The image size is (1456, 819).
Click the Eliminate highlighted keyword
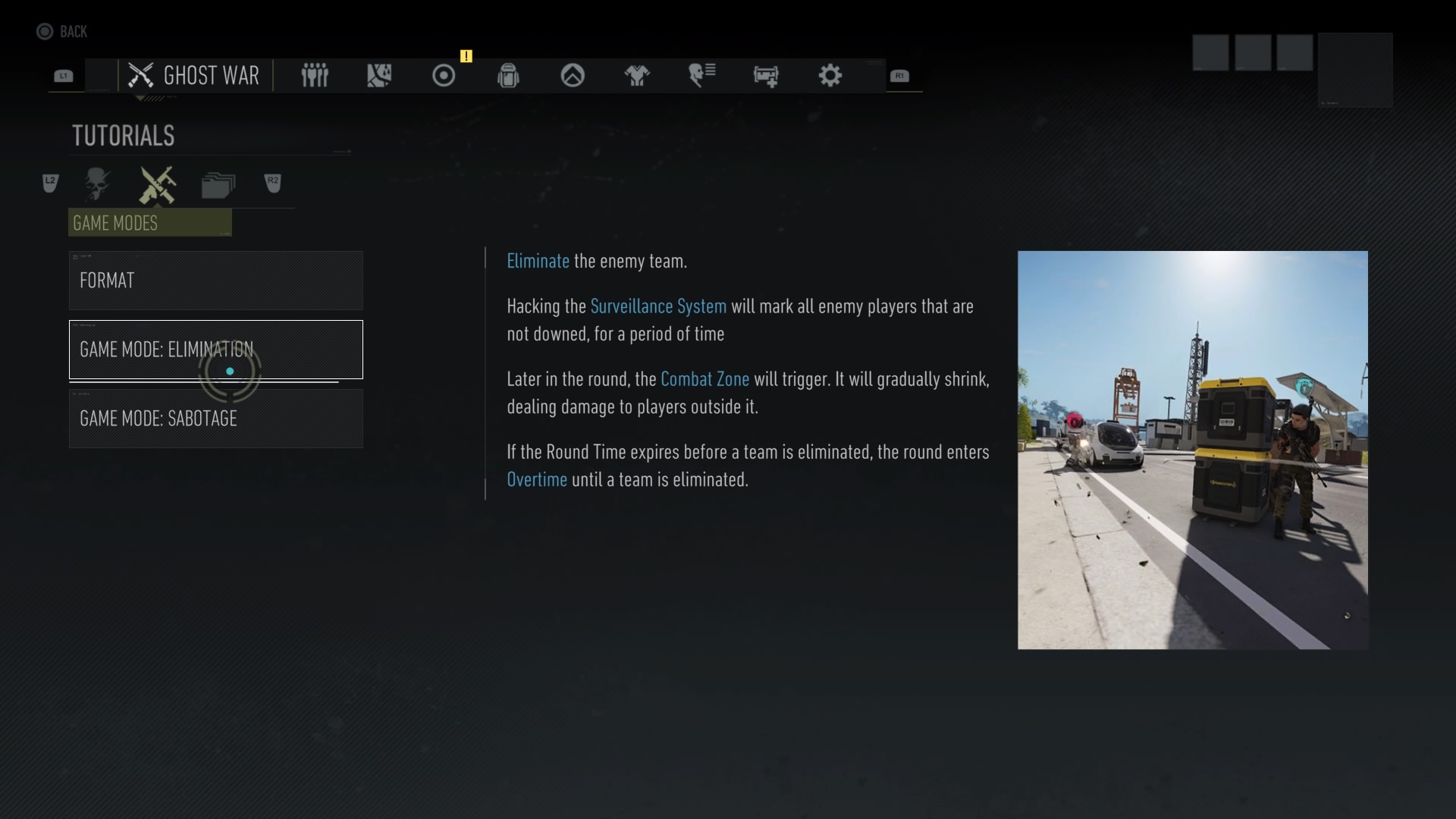(538, 262)
